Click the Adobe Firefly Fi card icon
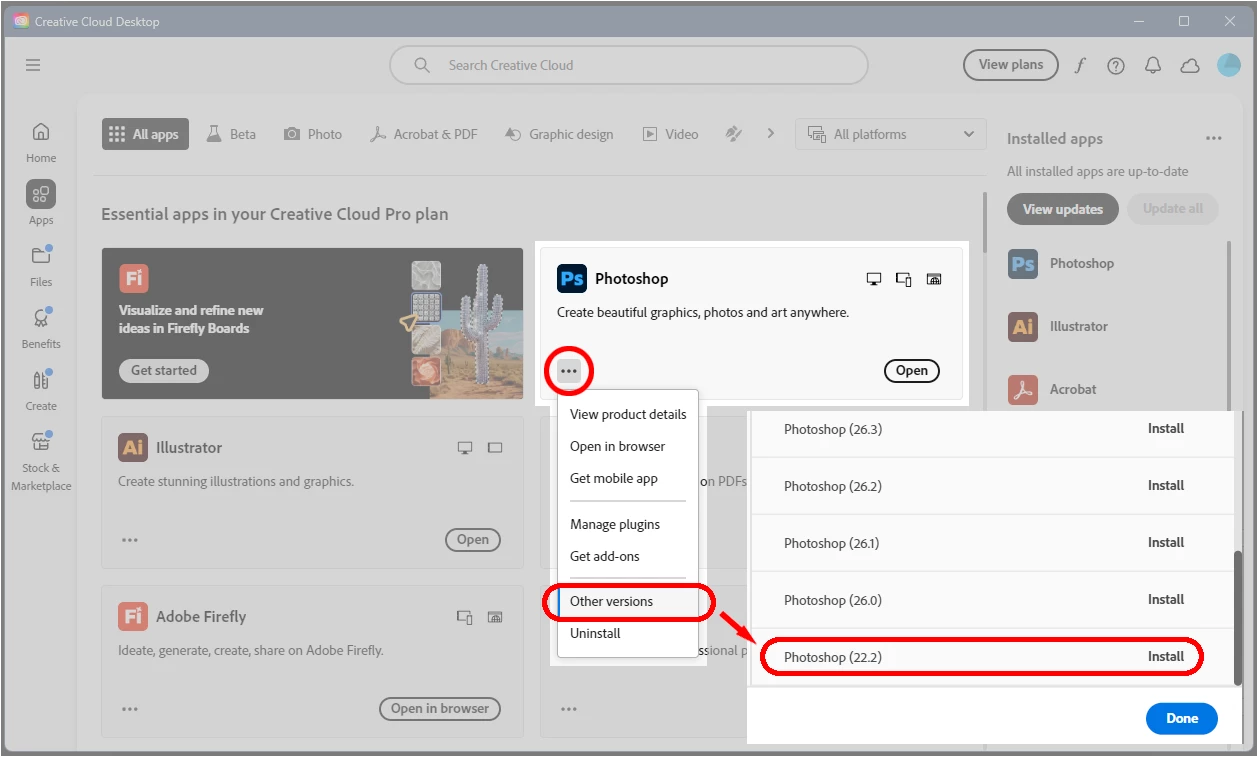Image resolution: width=1258 pixels, height=757 pixels. pyautogui.click(x=133, y=616)
